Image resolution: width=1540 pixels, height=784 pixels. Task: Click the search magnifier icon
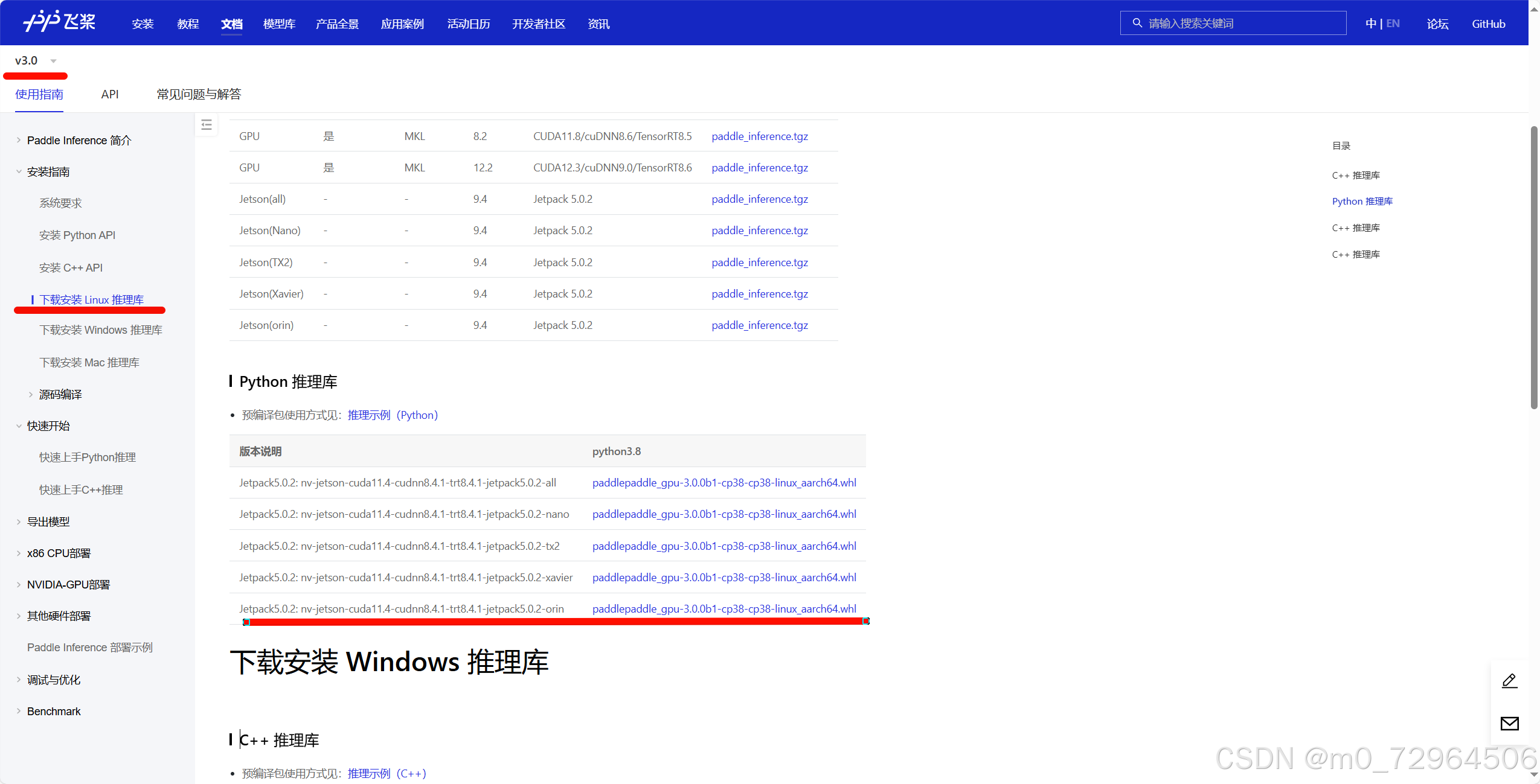pos(1137,23)
